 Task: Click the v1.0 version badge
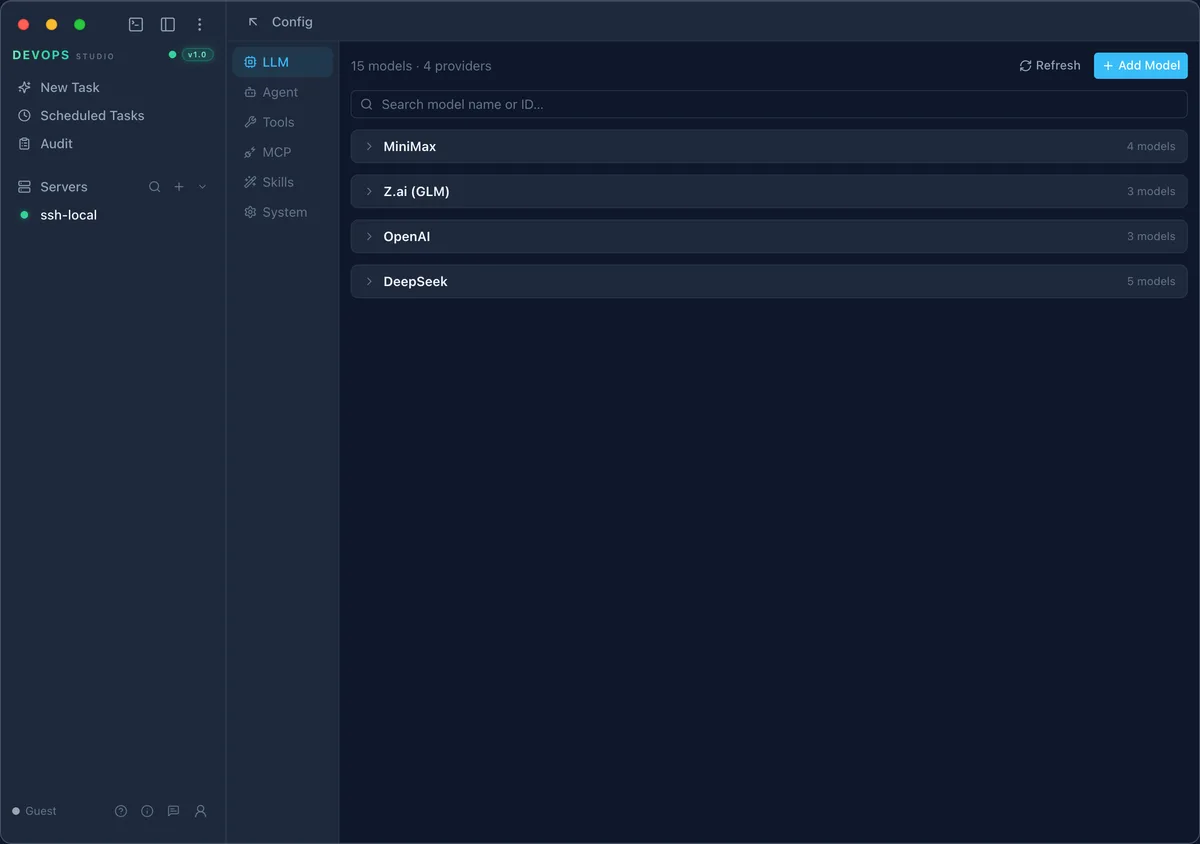[x=197, y=55]
